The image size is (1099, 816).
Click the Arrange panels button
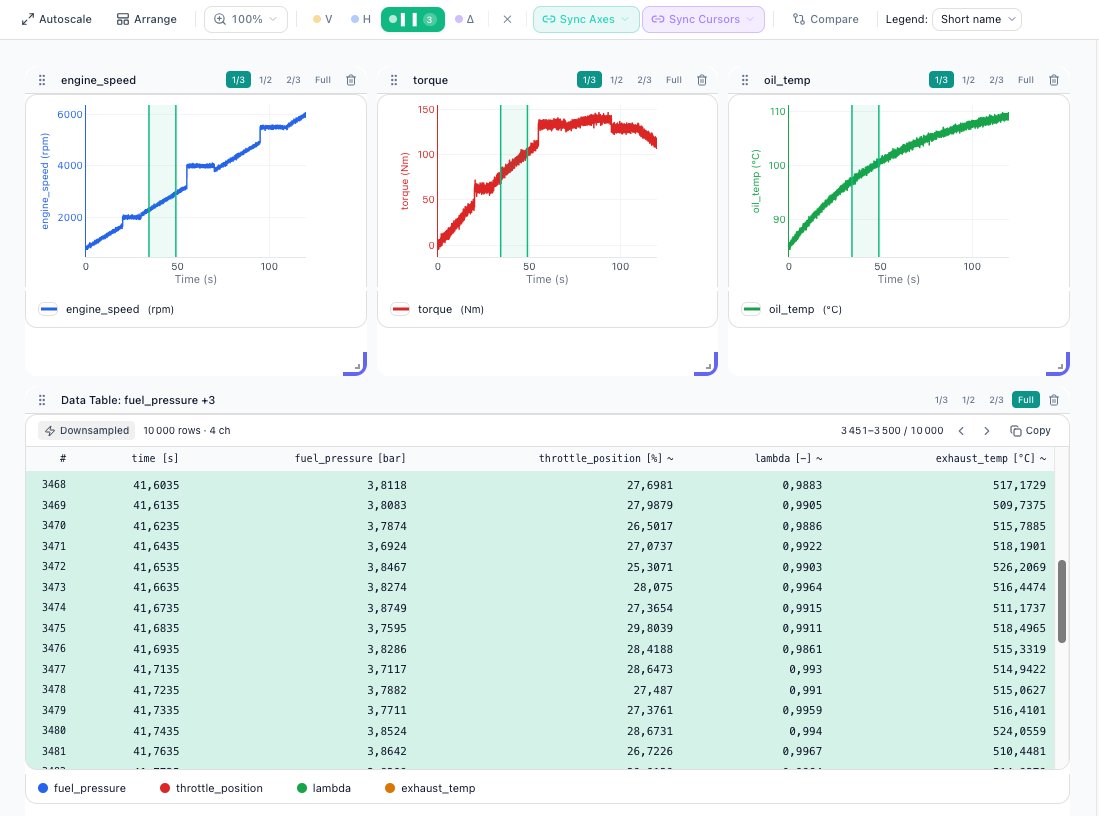click(146, 19)
